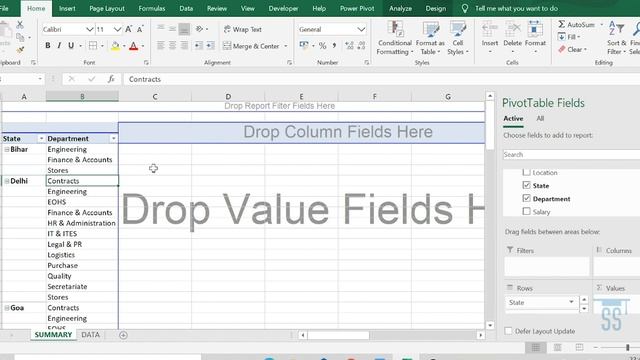Click the Borders icon
Viewport: 640px width, 360px height.
pyautogui.click(x=93, y=46)
